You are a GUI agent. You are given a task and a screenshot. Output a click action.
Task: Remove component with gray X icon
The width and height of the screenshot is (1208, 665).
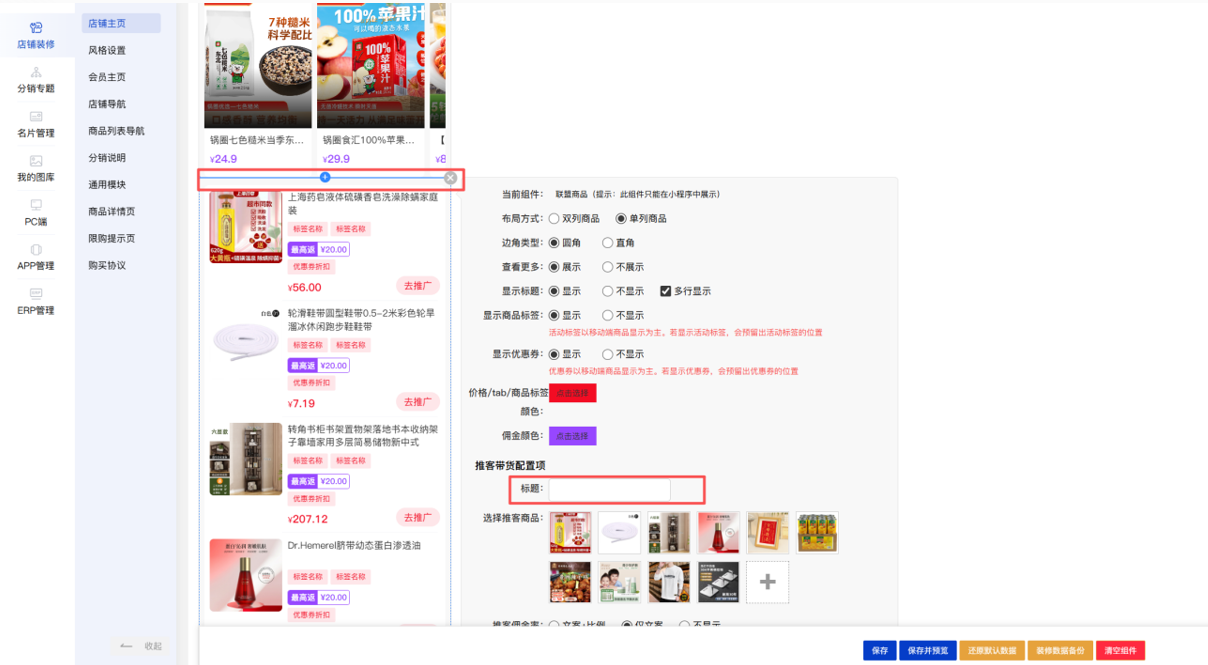pyautogui.click(x=450, y=178)
